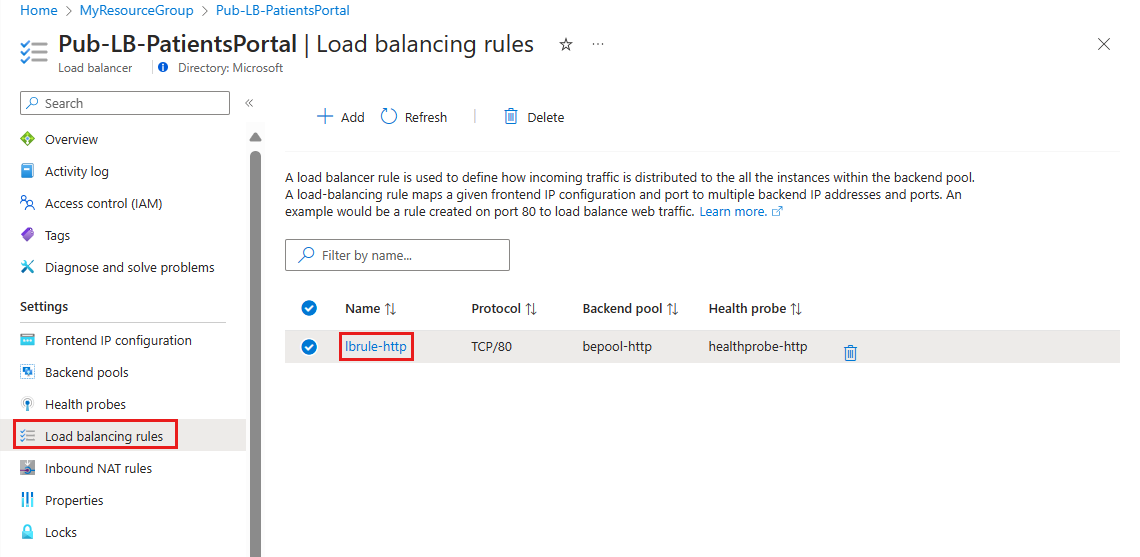
Task: Open Access control (IAM)
Action: point(103,204)
